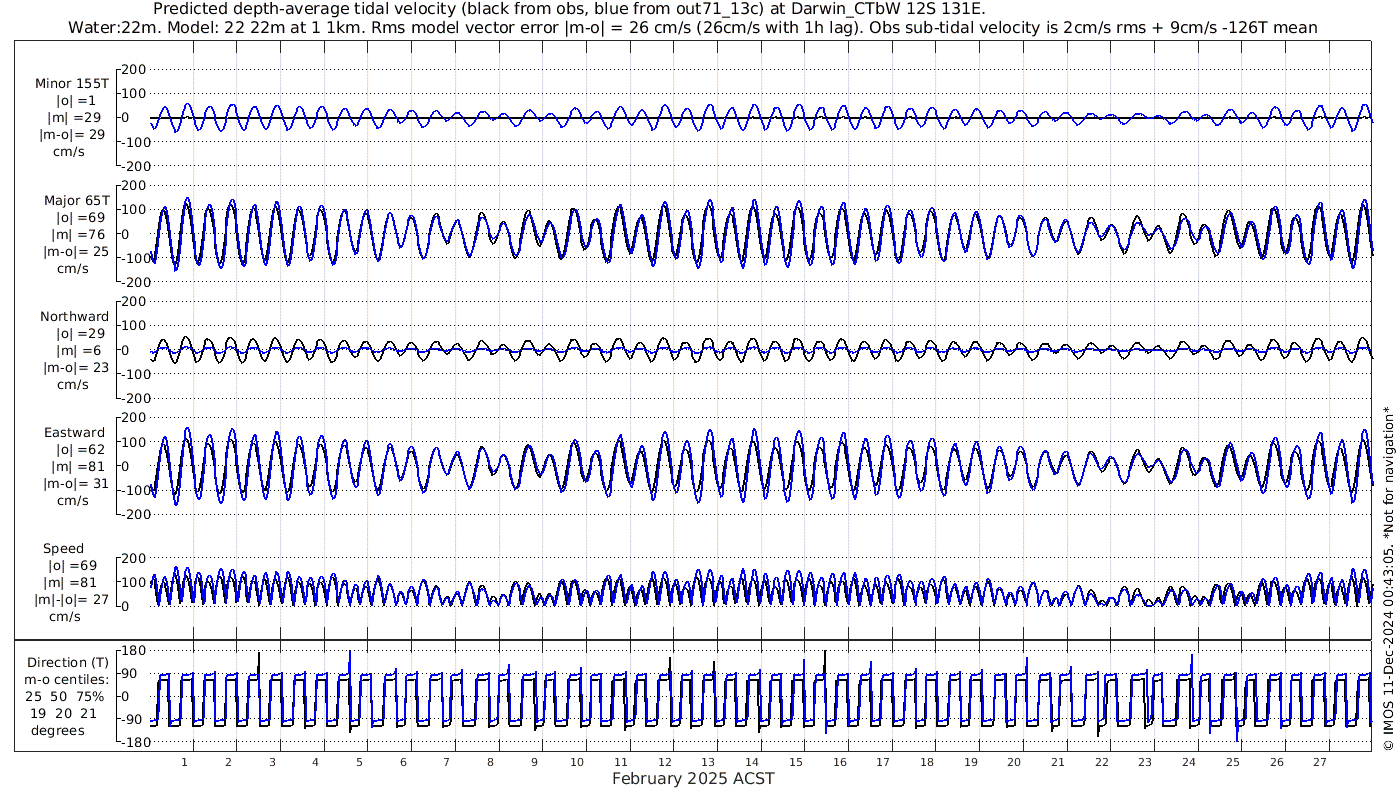Select the day "8" tick label
This screenshot has height=800, width=1400.
pyautogui.click(x=490, y=762)
